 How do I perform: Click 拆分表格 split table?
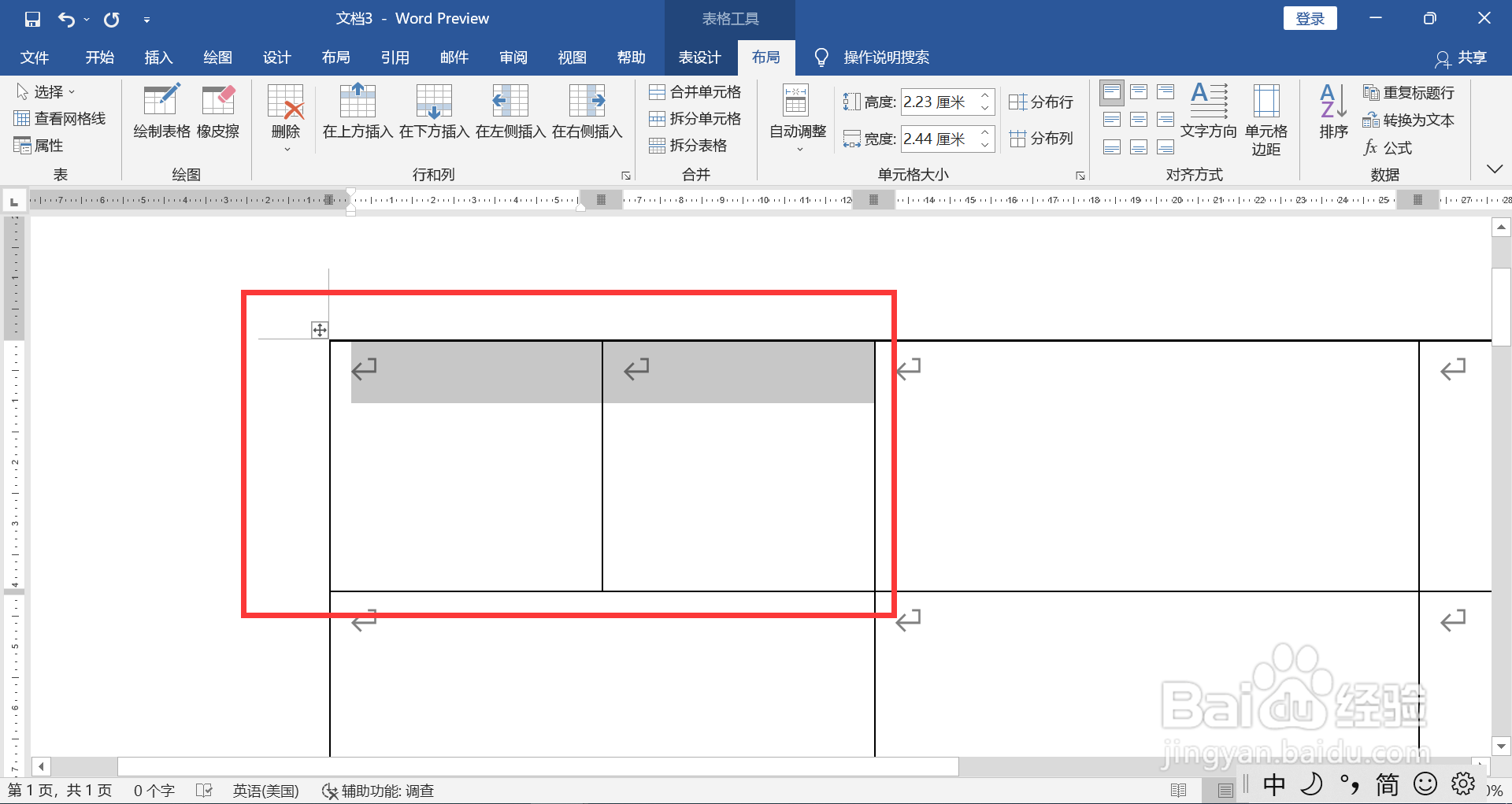point(687,146)
